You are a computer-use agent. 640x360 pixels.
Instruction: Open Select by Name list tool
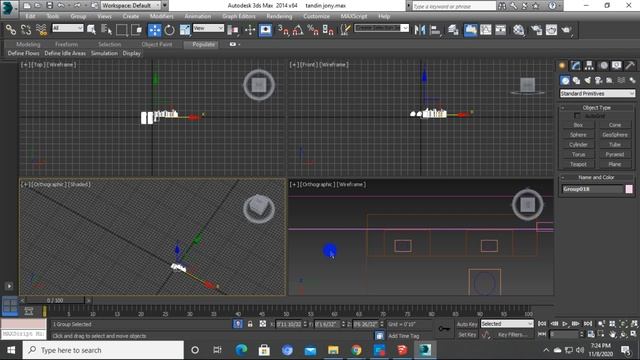pos(107,30)
